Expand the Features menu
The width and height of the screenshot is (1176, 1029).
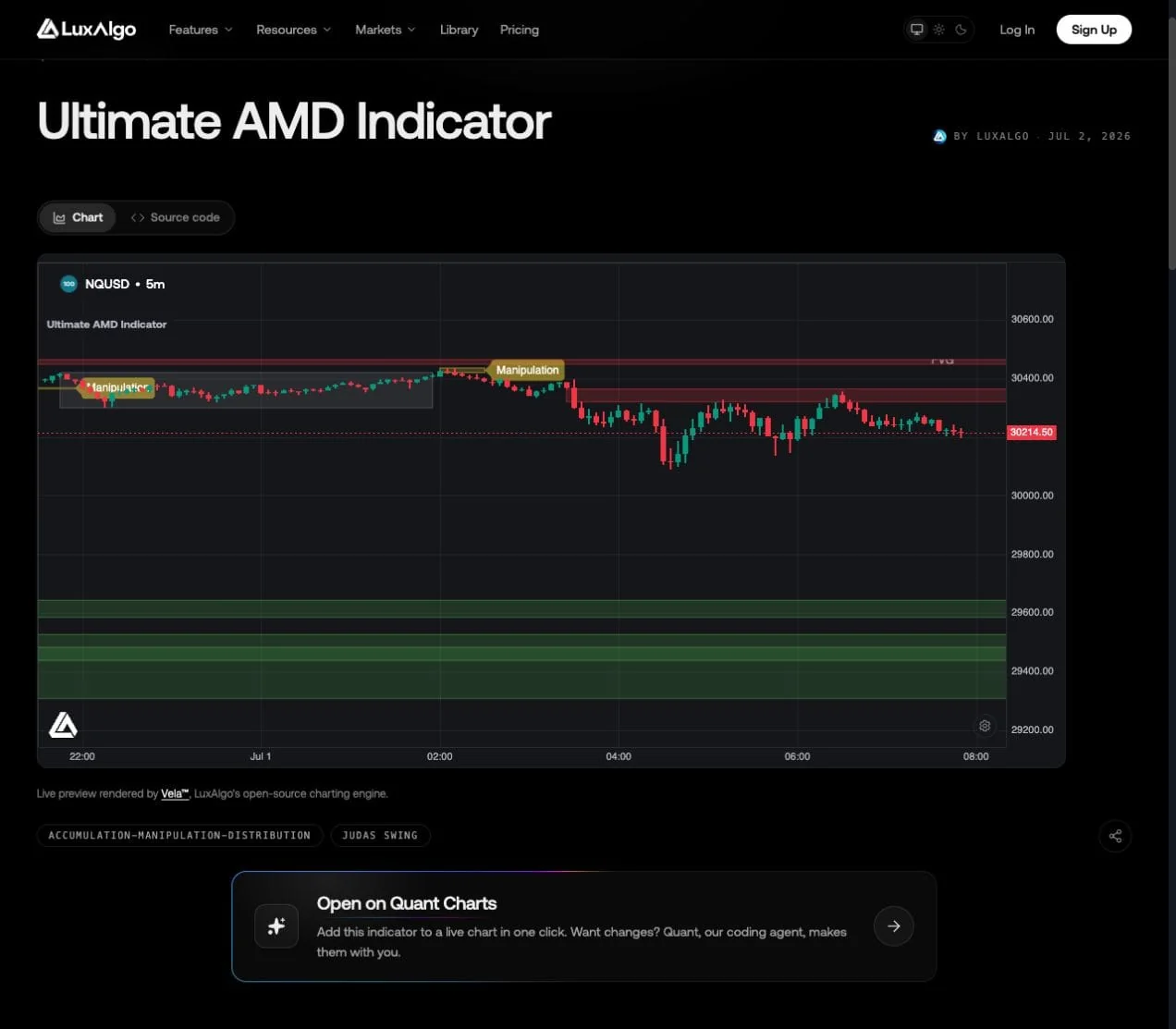(x=201, y=30)
